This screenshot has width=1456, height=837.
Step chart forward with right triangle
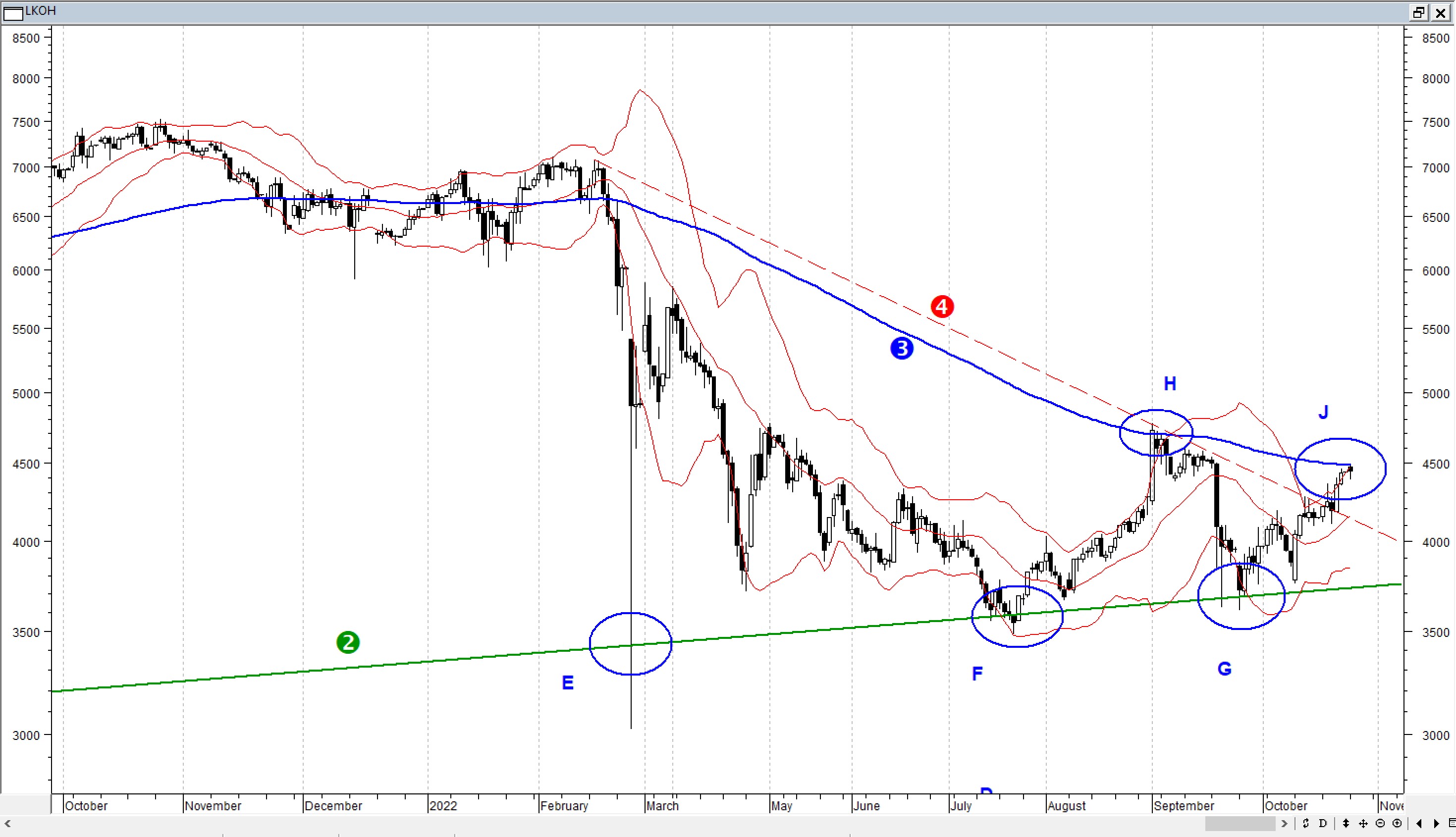1436,823
